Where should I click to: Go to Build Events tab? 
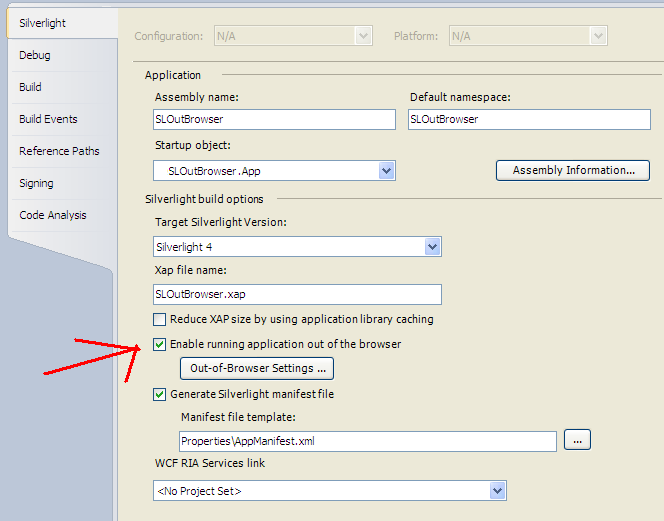pyautogui.click(x=48, y=119)
